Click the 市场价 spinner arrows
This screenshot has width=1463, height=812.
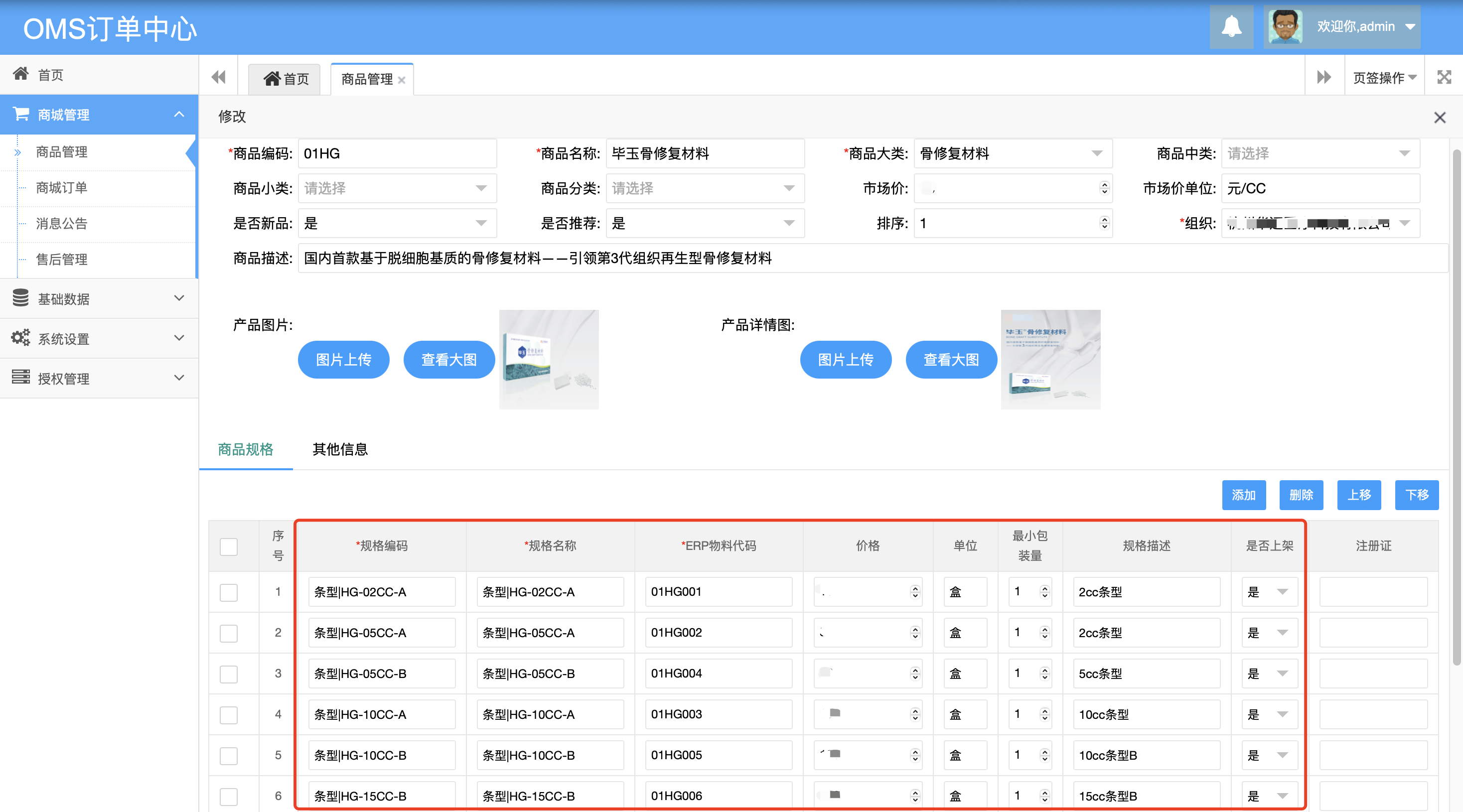point(1104,188)
